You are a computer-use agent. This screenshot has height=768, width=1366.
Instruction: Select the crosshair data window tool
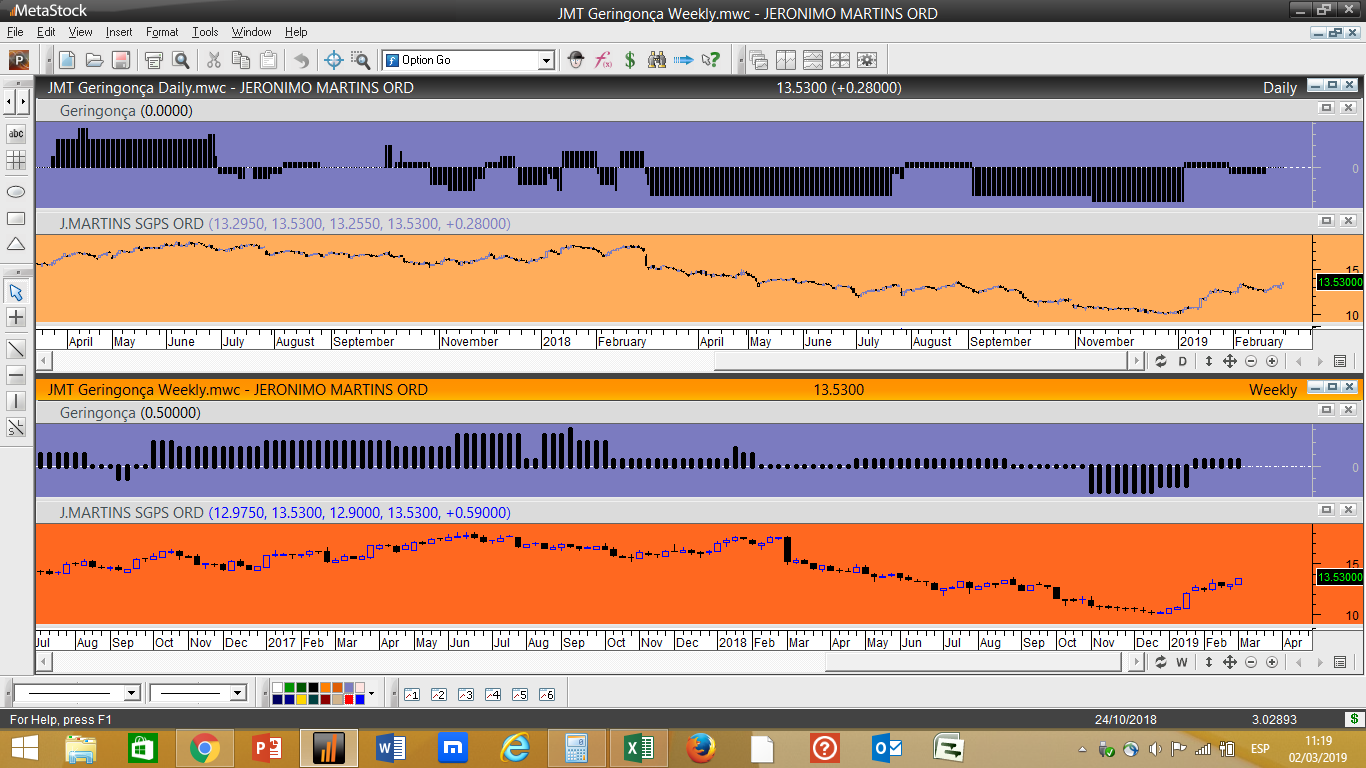tap(334, 60)
